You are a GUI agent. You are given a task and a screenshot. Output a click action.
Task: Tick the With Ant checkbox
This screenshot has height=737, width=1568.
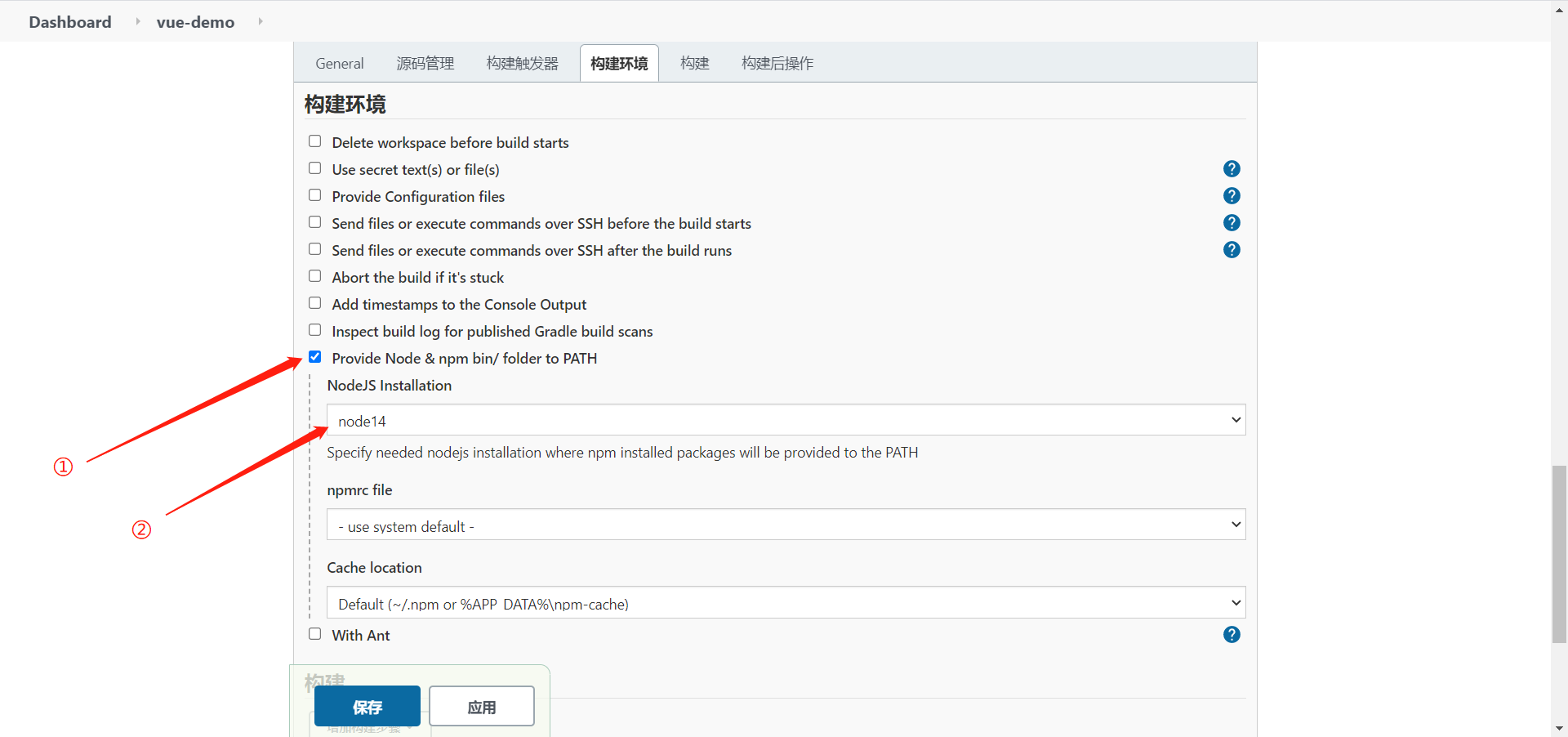click(x=315, y=634)
